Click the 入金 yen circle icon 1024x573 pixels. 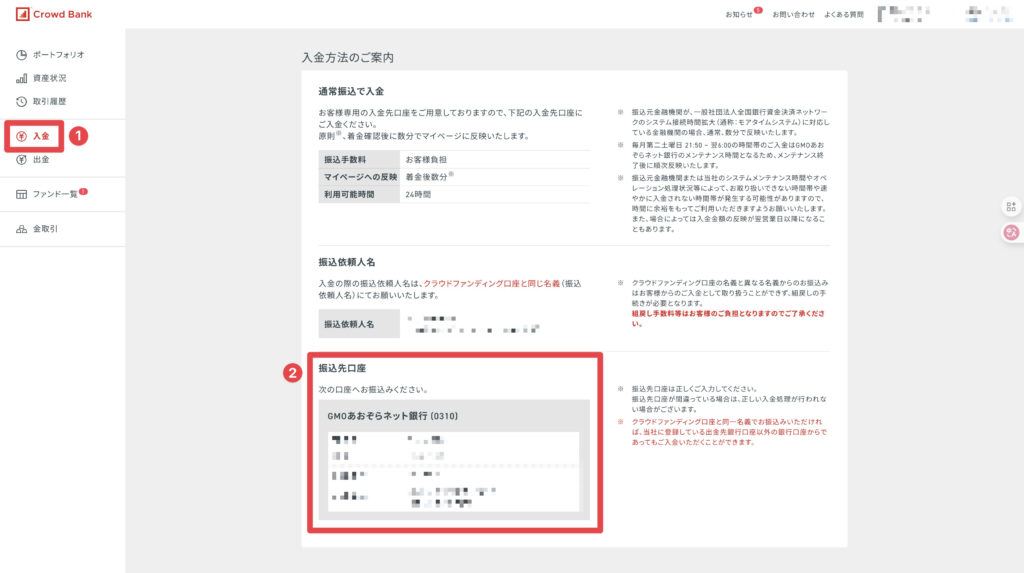click(22, 135)
